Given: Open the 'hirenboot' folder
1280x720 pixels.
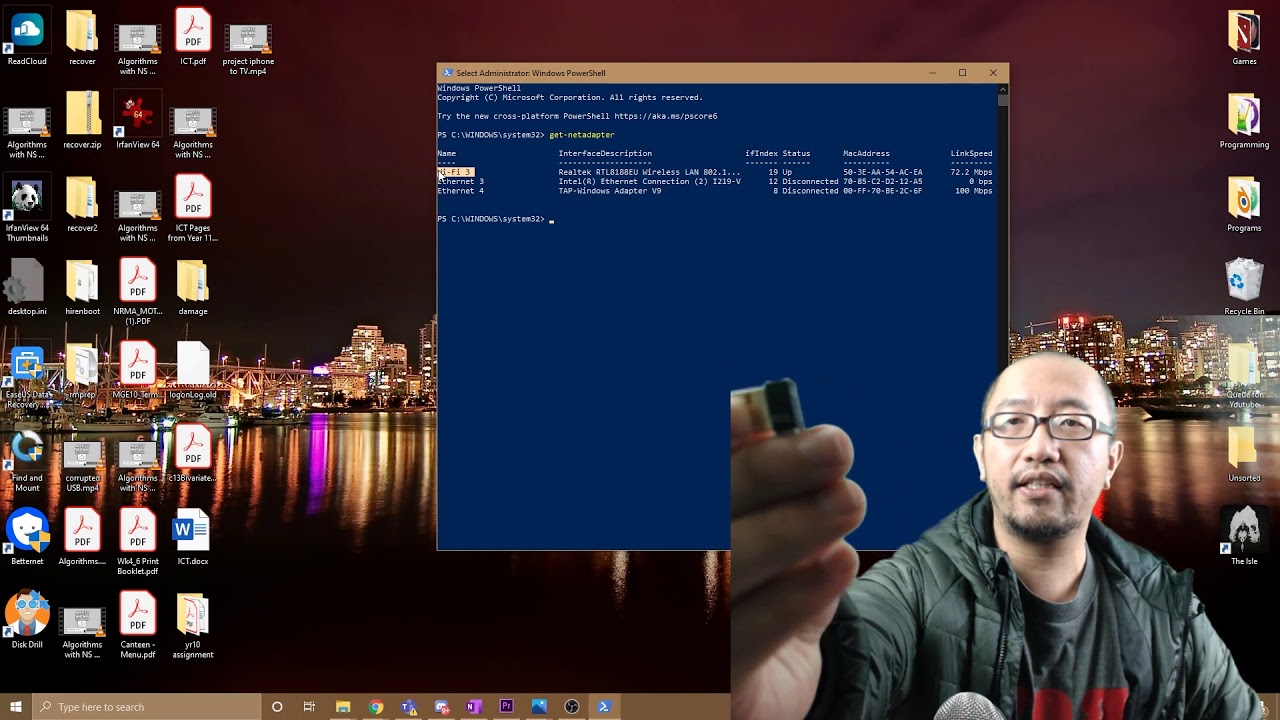Looking at the screenshot, I should coord(82,288).
